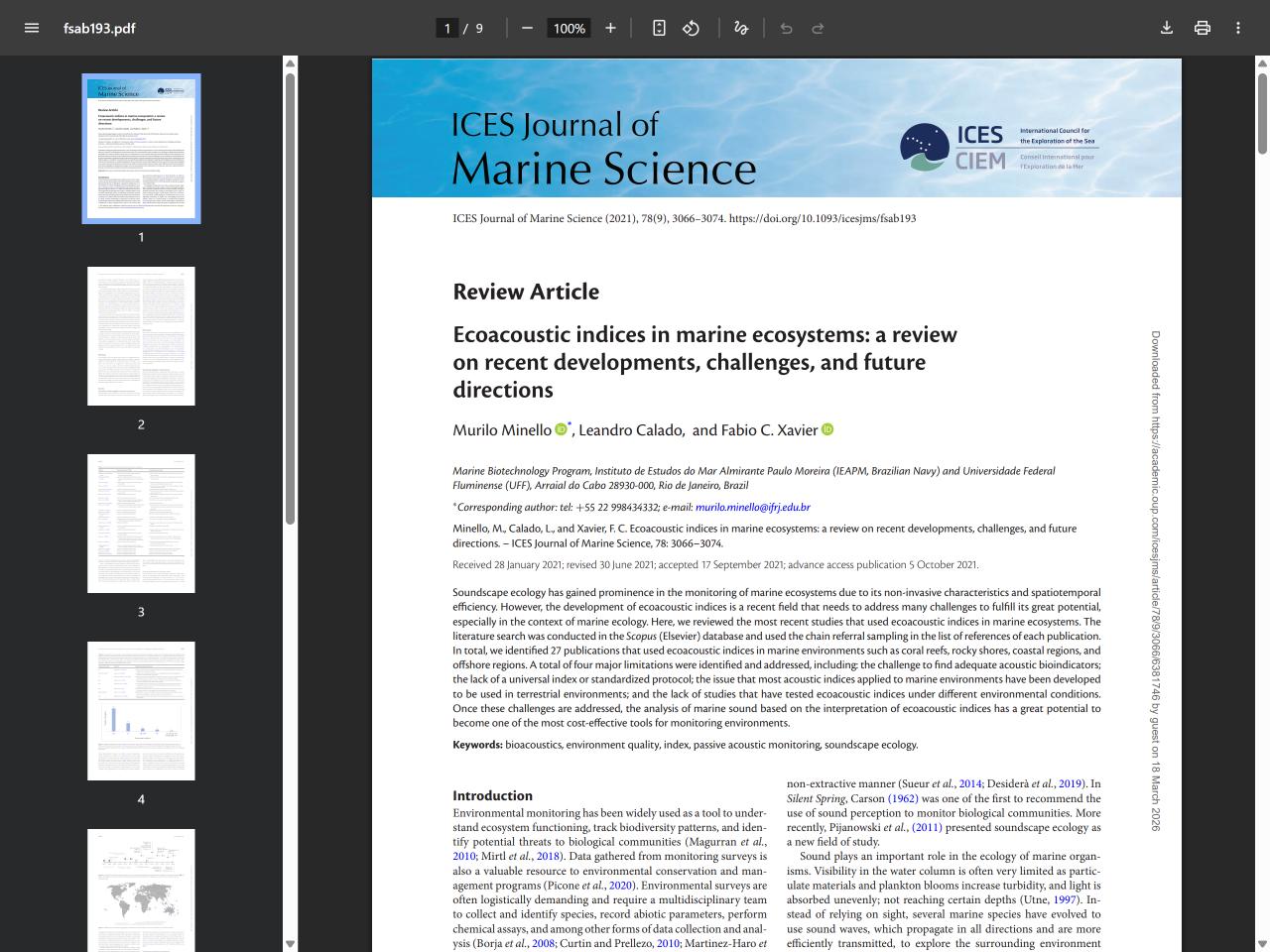Zoom out using the minus icon
This screenshot has height=952, width=1270.
tap(527, 28)
